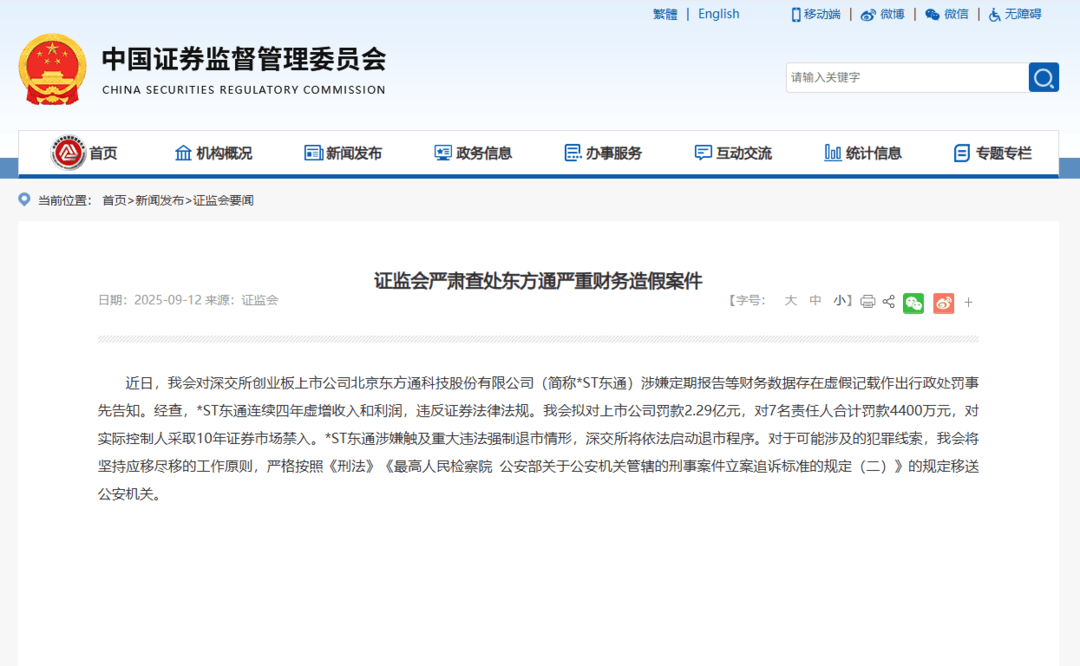This screenshot has height=666, width=1080.
Task: Click the keyword search input box
Action: [900, 77]
